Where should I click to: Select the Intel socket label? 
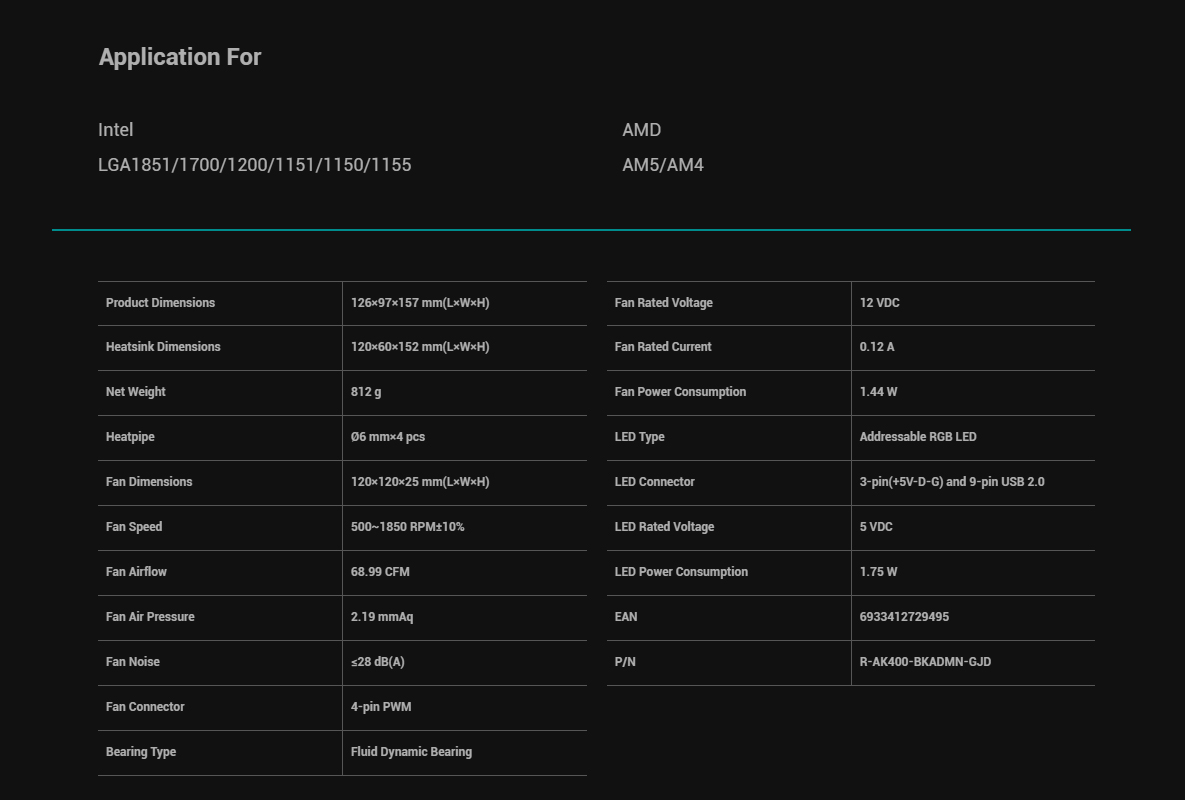click(116, 130)
